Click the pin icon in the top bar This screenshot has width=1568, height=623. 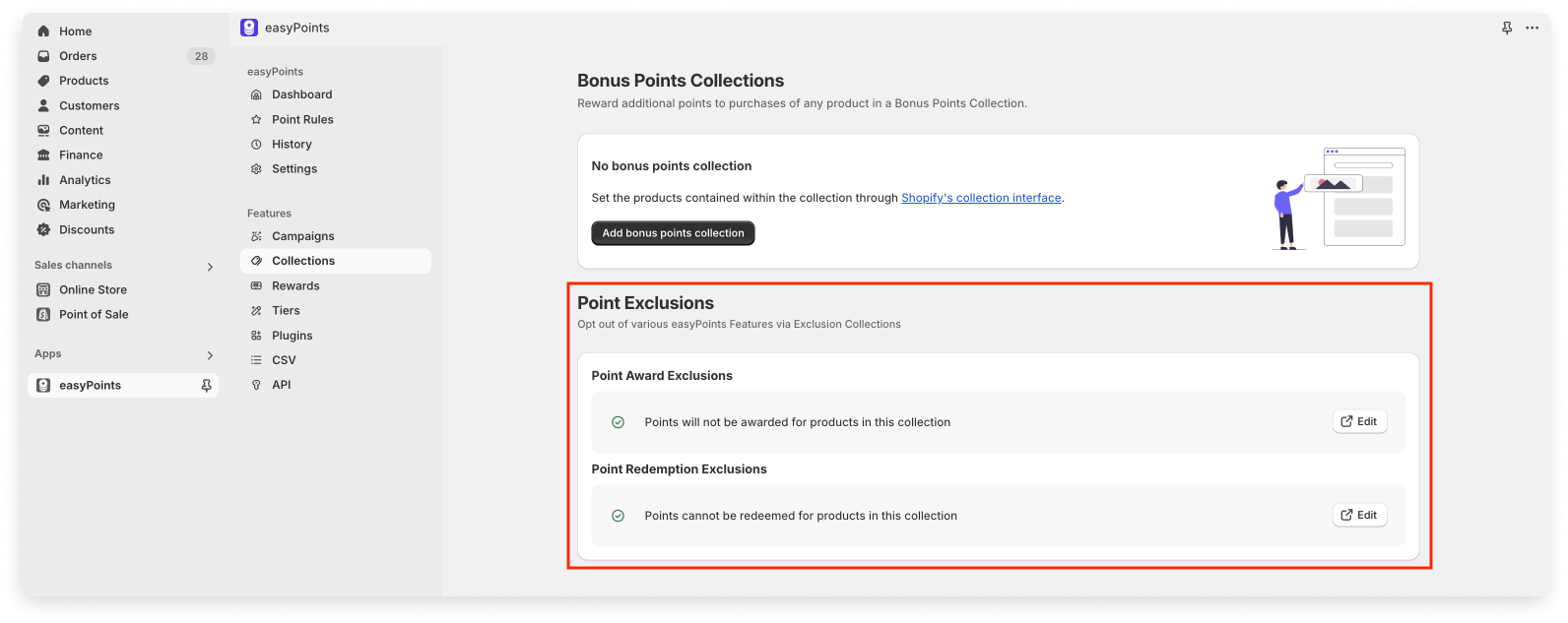[1506, 28]
